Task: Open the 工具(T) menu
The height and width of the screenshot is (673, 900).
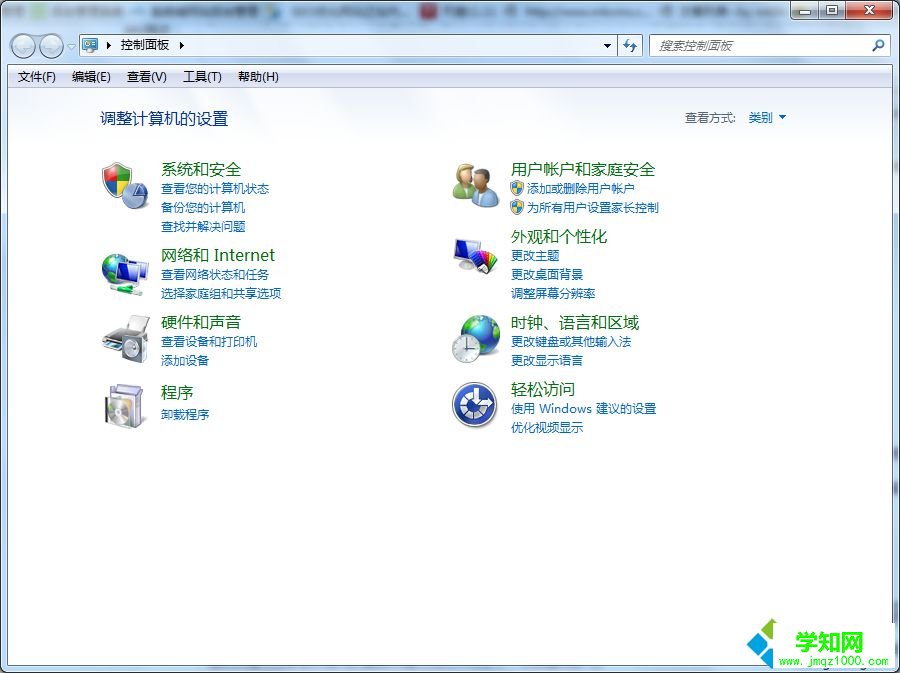Action: tap(201, 77)
